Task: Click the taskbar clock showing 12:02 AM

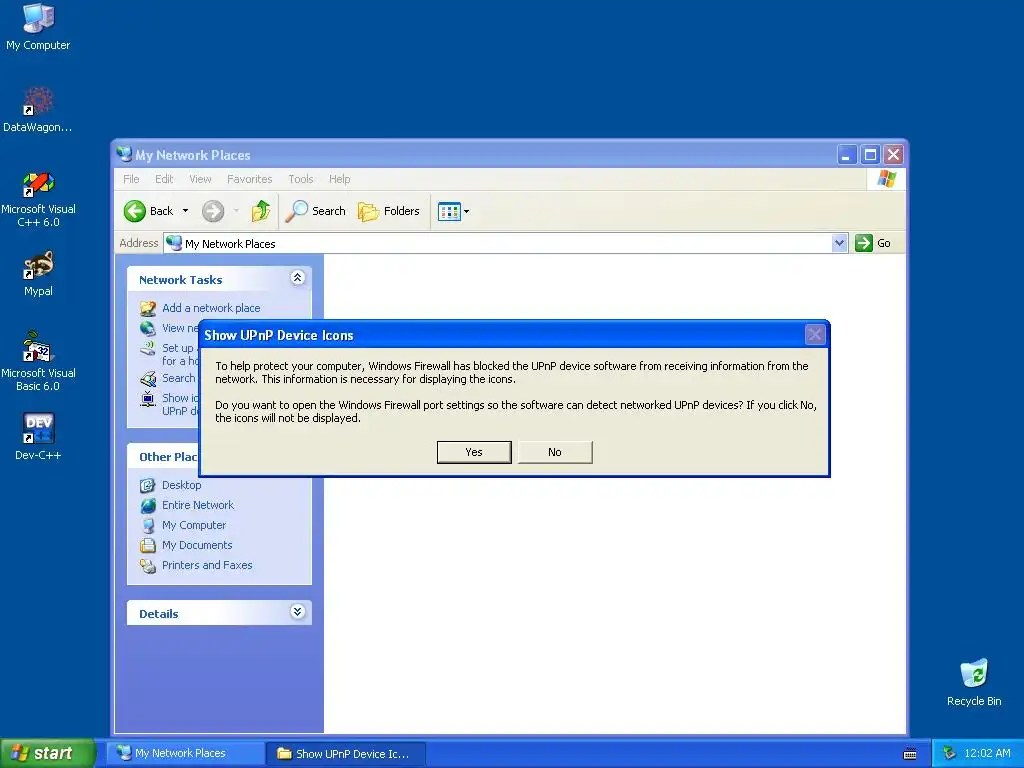Action: pyautogui.click(x=987, y=754)
